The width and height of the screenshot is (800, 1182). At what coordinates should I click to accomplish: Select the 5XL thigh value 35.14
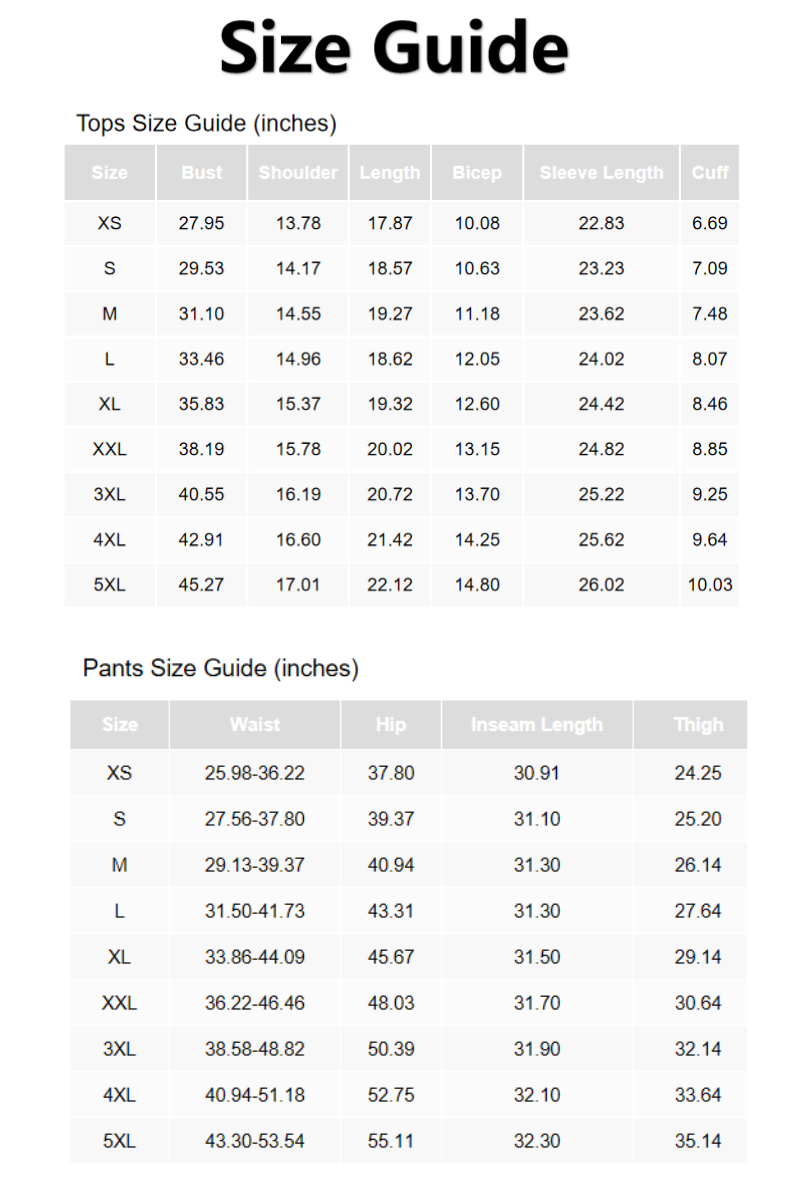tap(698, 1141)
